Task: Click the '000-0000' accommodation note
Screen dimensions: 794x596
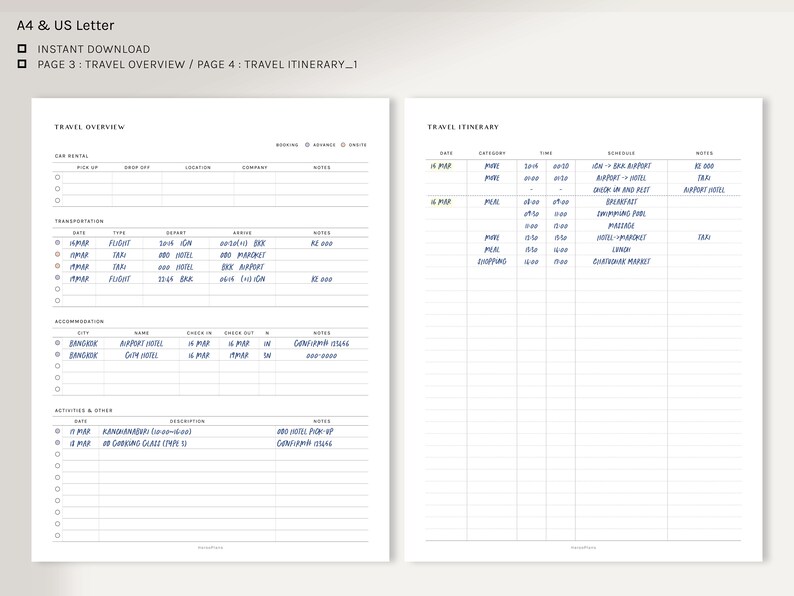Action: coord(322,355)
